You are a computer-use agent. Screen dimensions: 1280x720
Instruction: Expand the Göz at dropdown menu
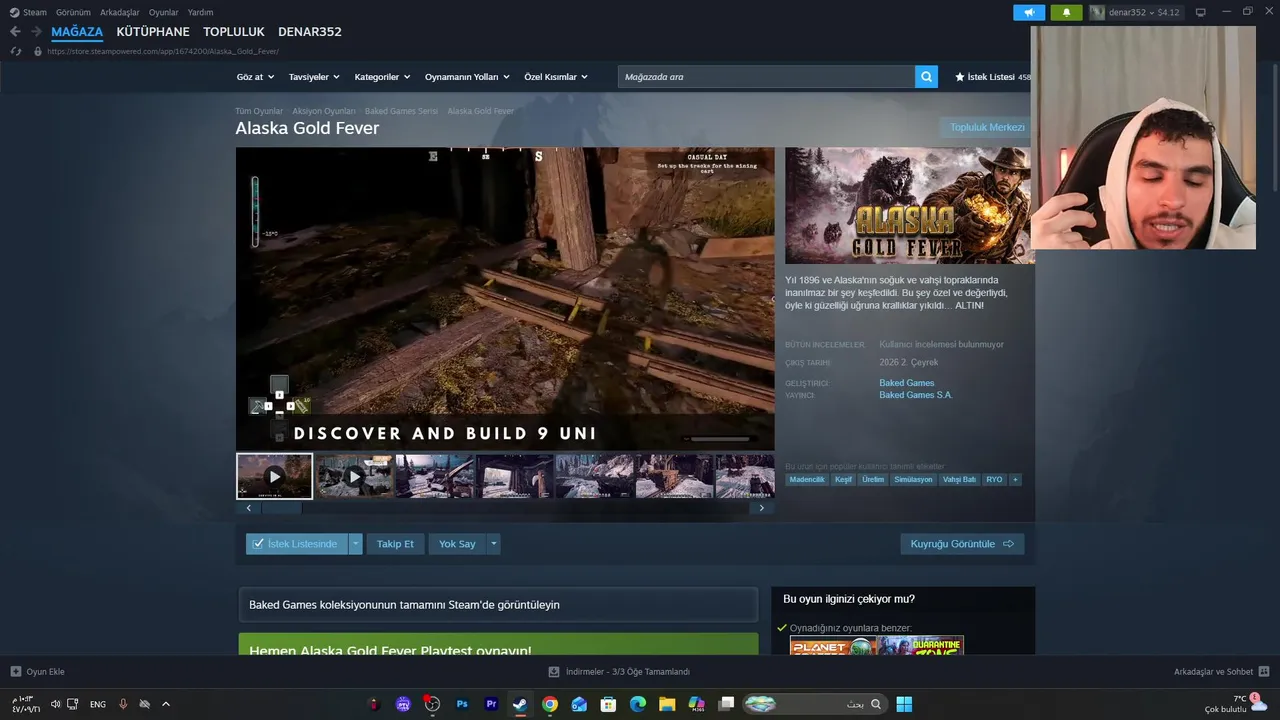[x=254, y=77]
